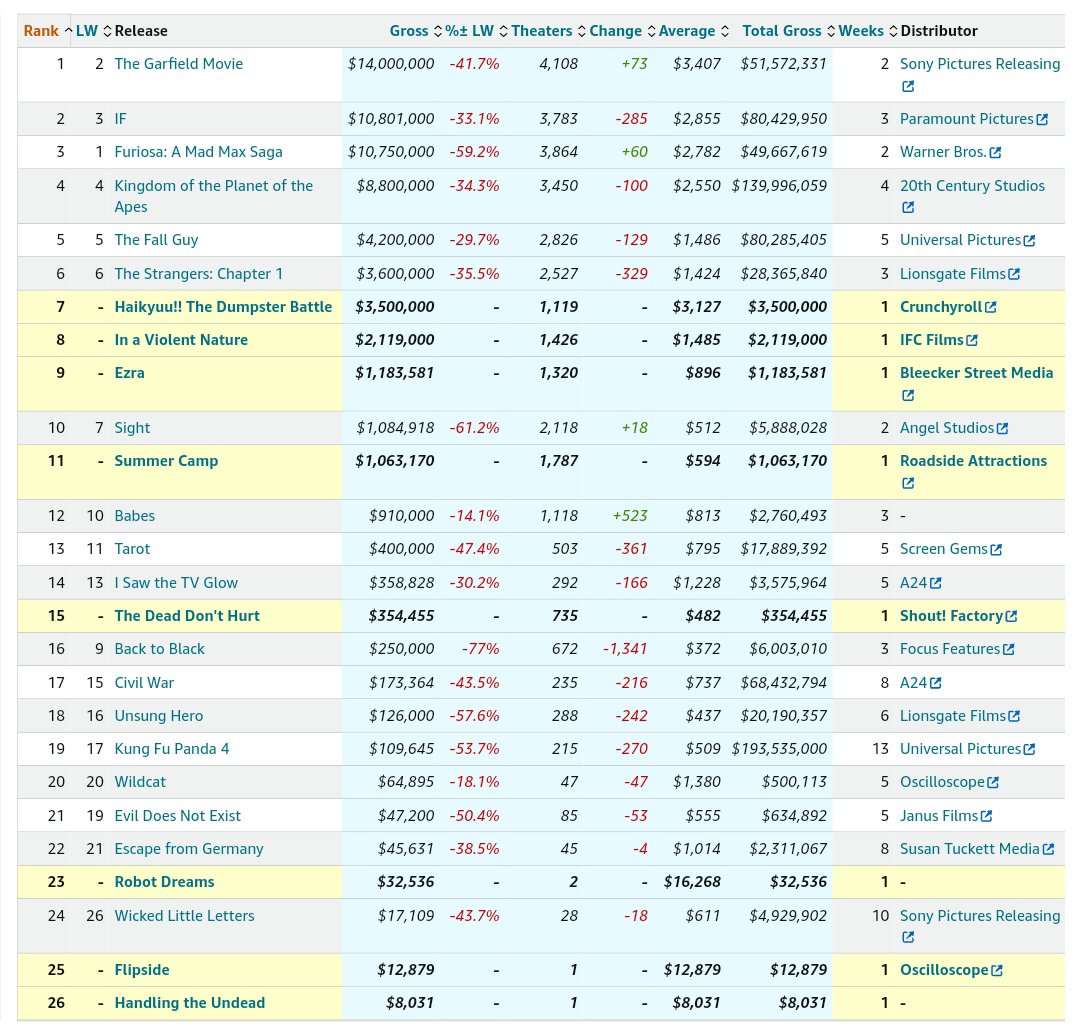This screenshot has height=1032, width=1080.
Task: Open external link icon beside Paramount Pictures
Action: click(x=1042, y=119)
